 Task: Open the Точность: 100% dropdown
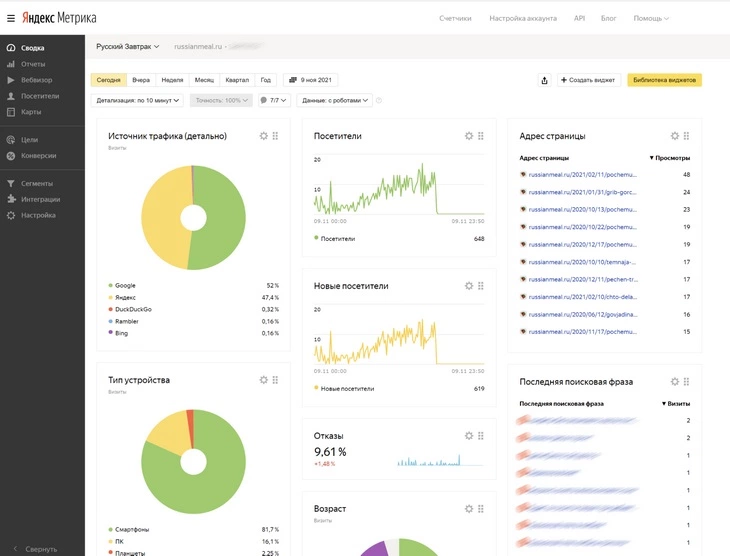click(x=221, y=100)
